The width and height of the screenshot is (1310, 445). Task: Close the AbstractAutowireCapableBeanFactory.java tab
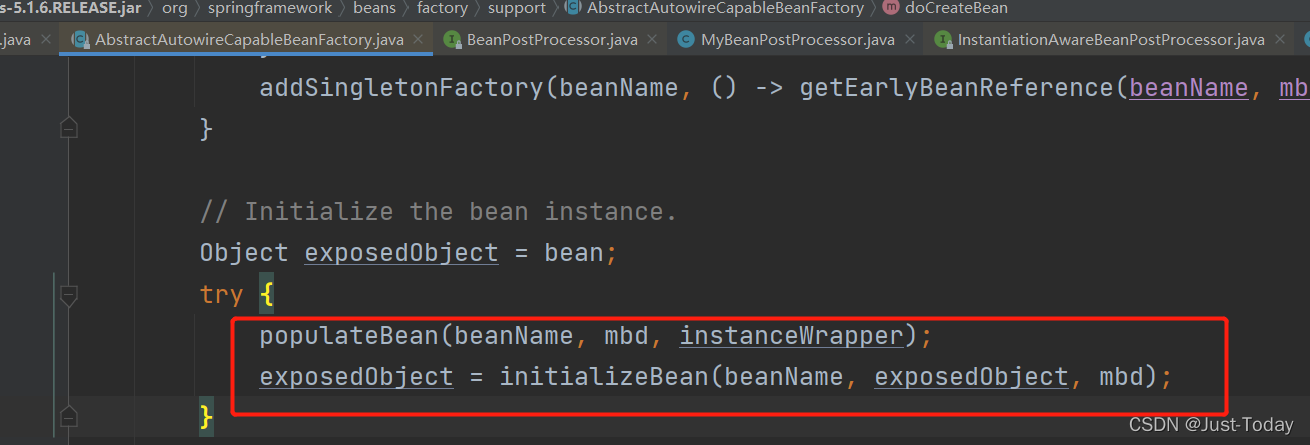coord(419,40)
